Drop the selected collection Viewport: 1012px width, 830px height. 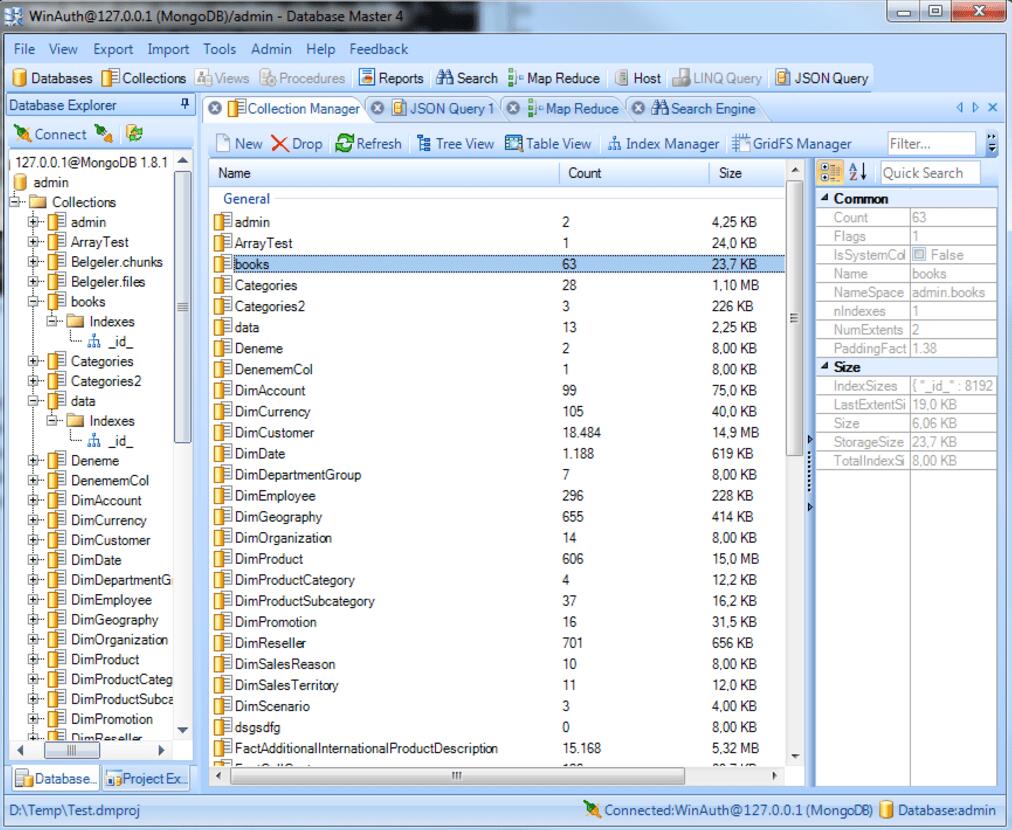click(x=297, y=143)
